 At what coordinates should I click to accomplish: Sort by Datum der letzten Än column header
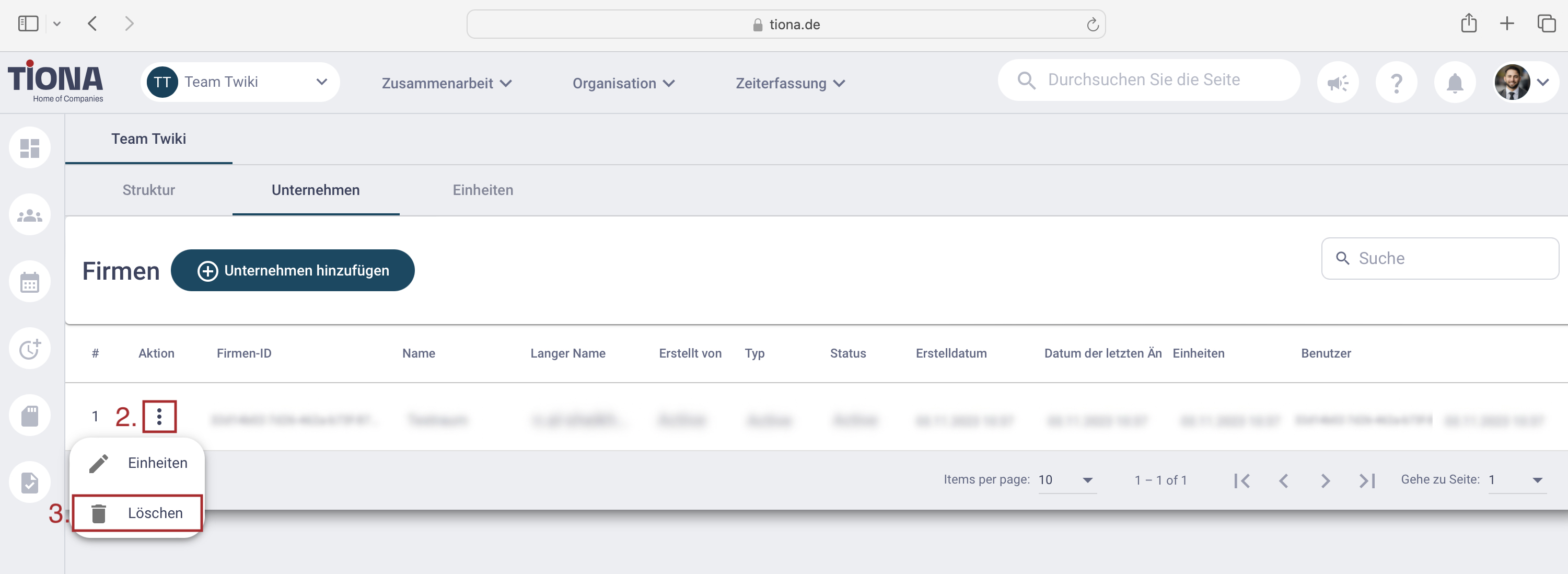1102,353
